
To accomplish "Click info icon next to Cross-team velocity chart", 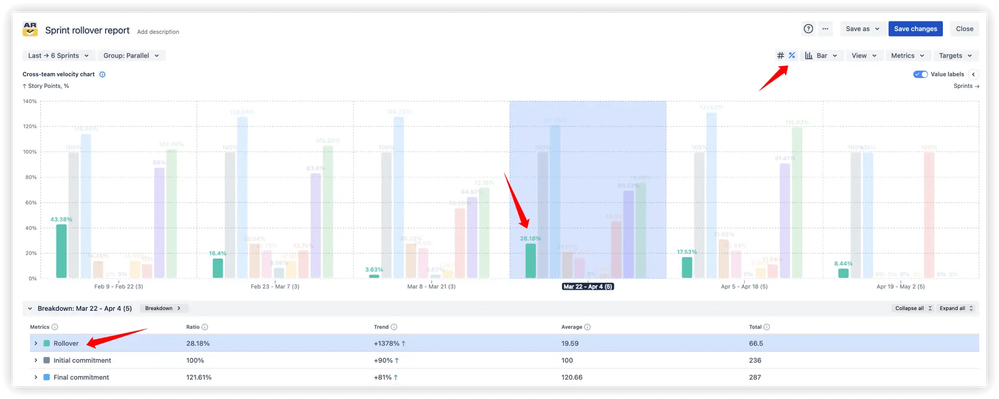I will pyautogui.click(x=103, y=75).
